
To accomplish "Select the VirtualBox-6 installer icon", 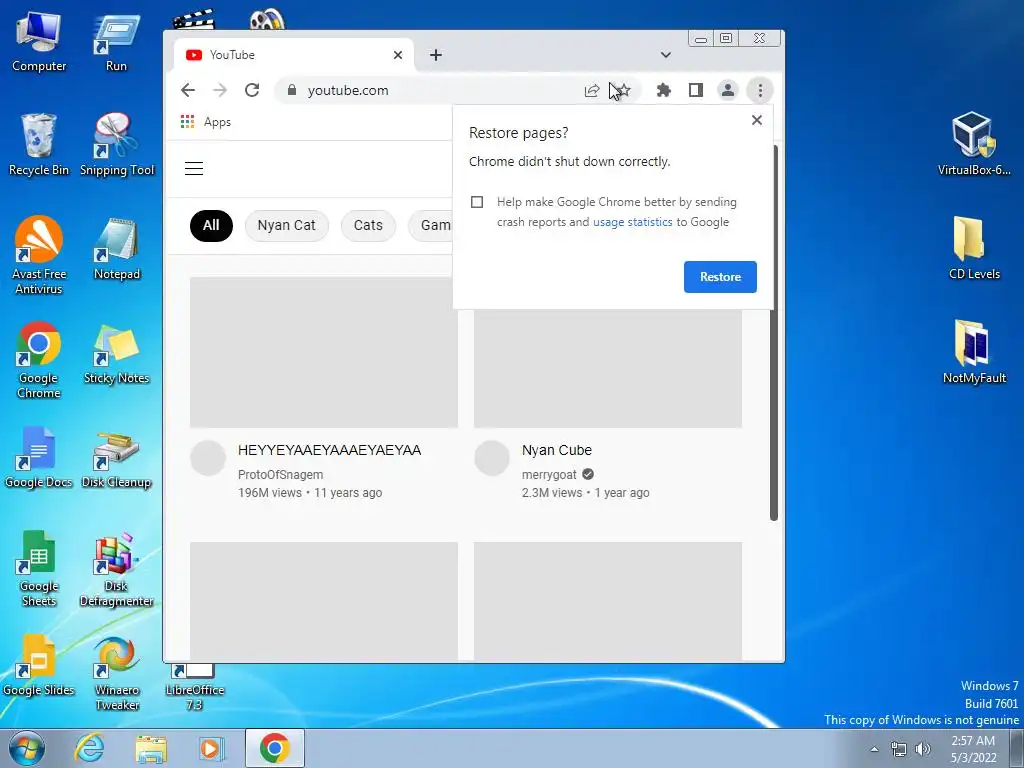I will coord(974,144).
